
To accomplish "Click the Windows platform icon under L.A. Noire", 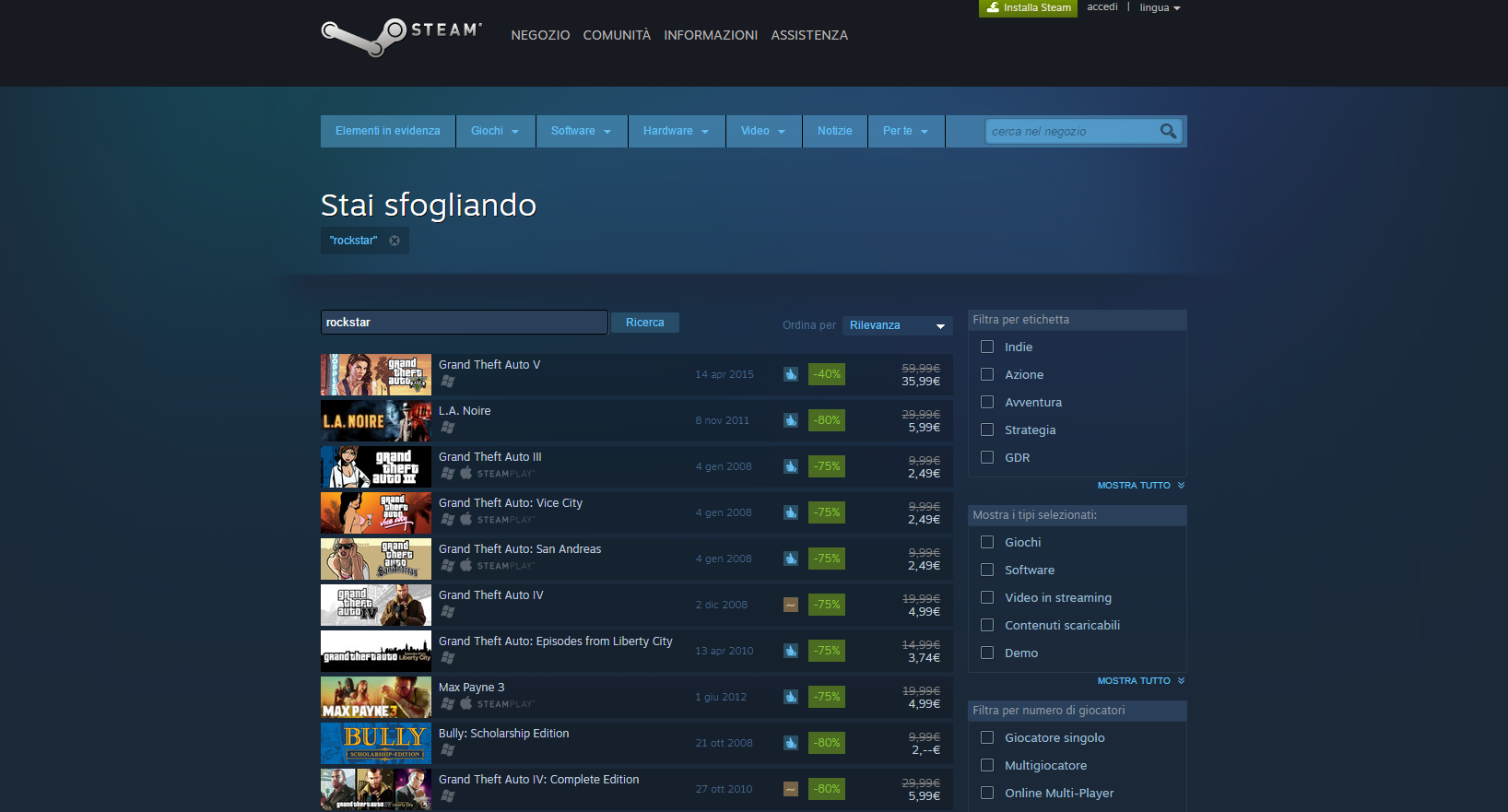I will [448, 427].
